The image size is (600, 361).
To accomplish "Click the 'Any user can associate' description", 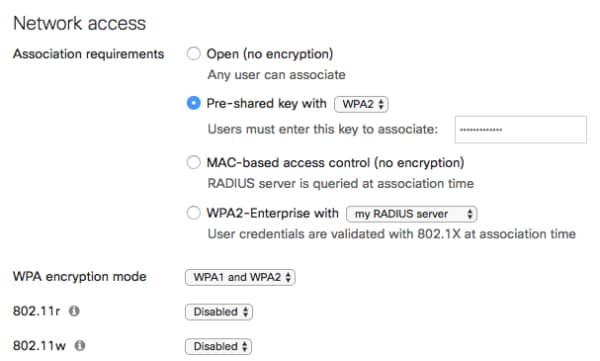I will coord(276,75).
